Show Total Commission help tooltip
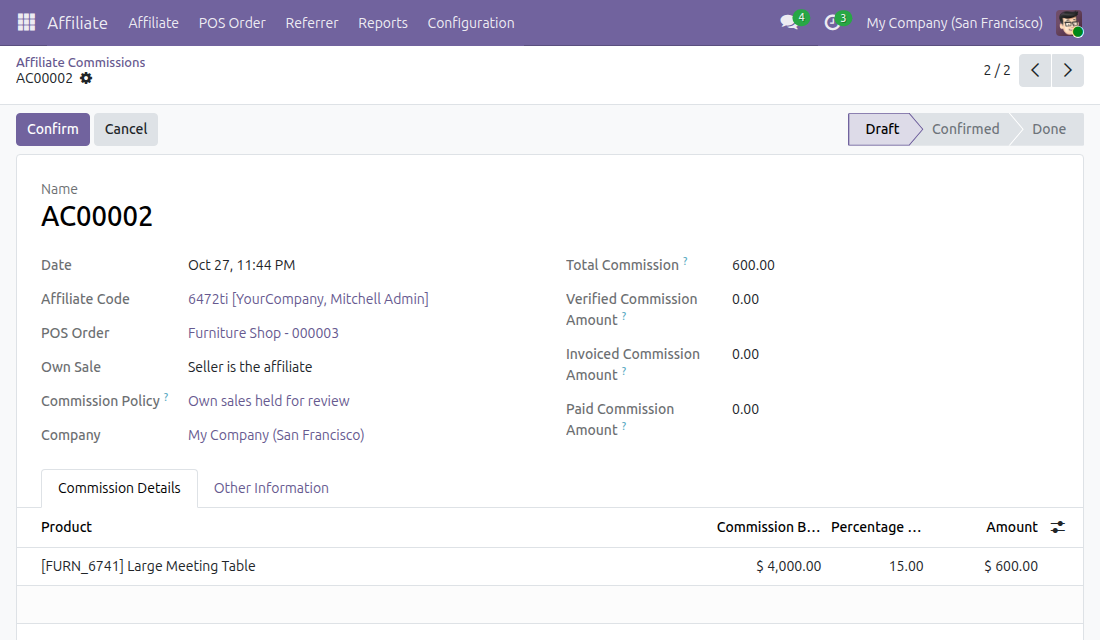 685,260
